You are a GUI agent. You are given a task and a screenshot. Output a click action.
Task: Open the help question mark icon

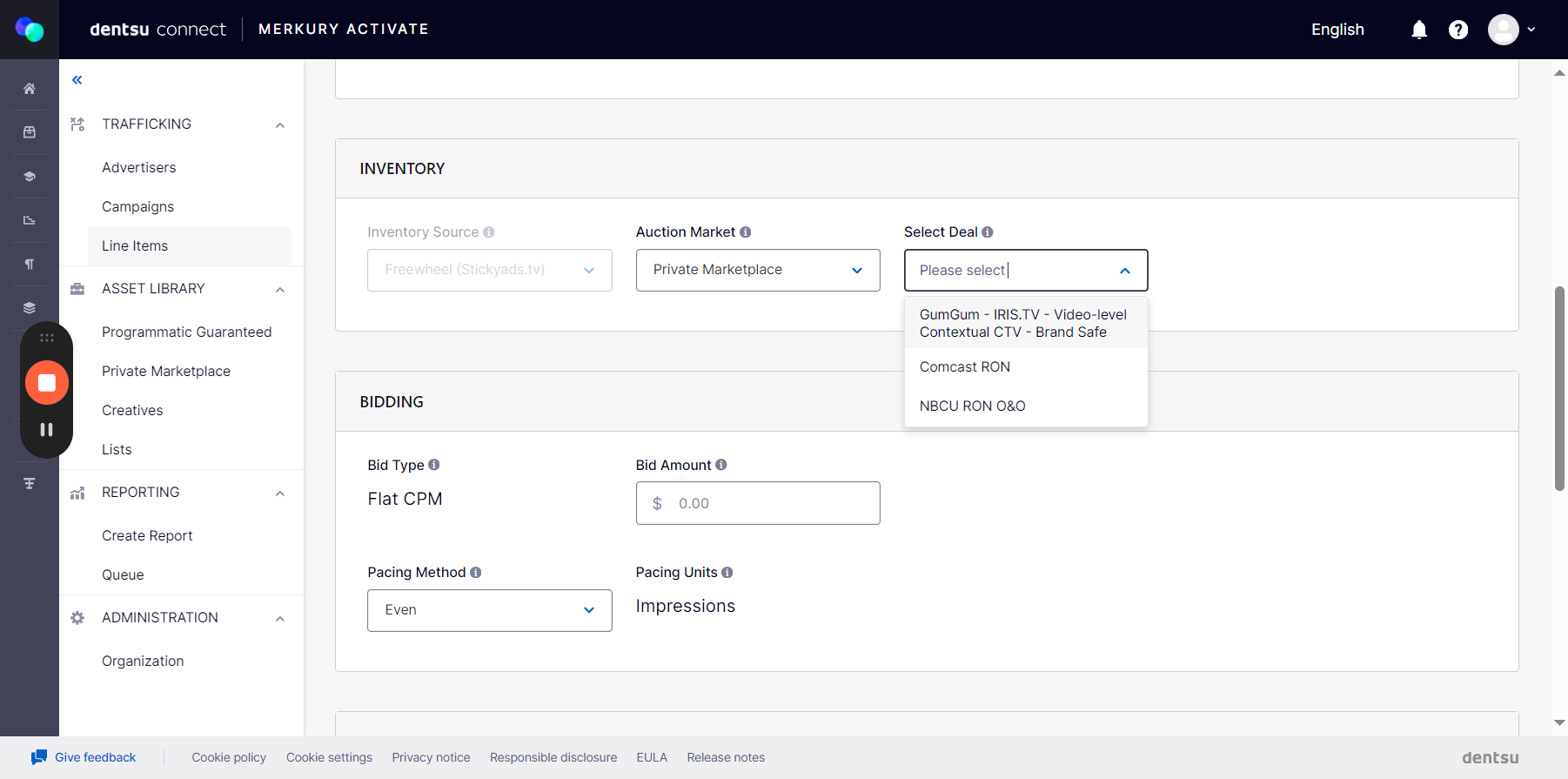pyautogui.click(x=1458, y=30)
